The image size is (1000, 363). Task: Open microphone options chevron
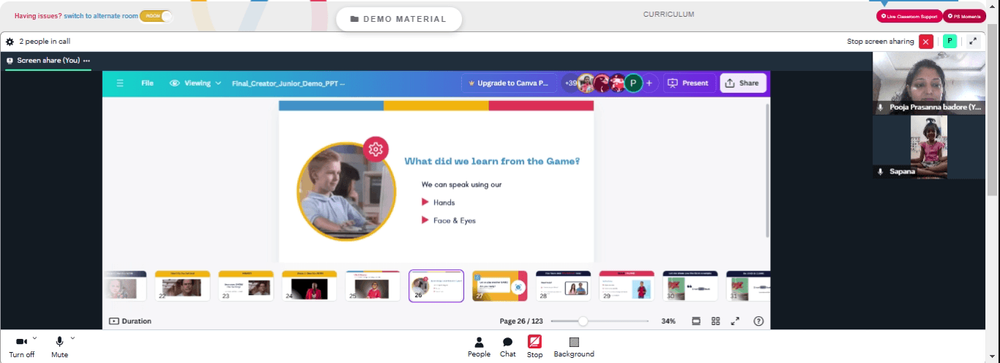click(73, 338)
